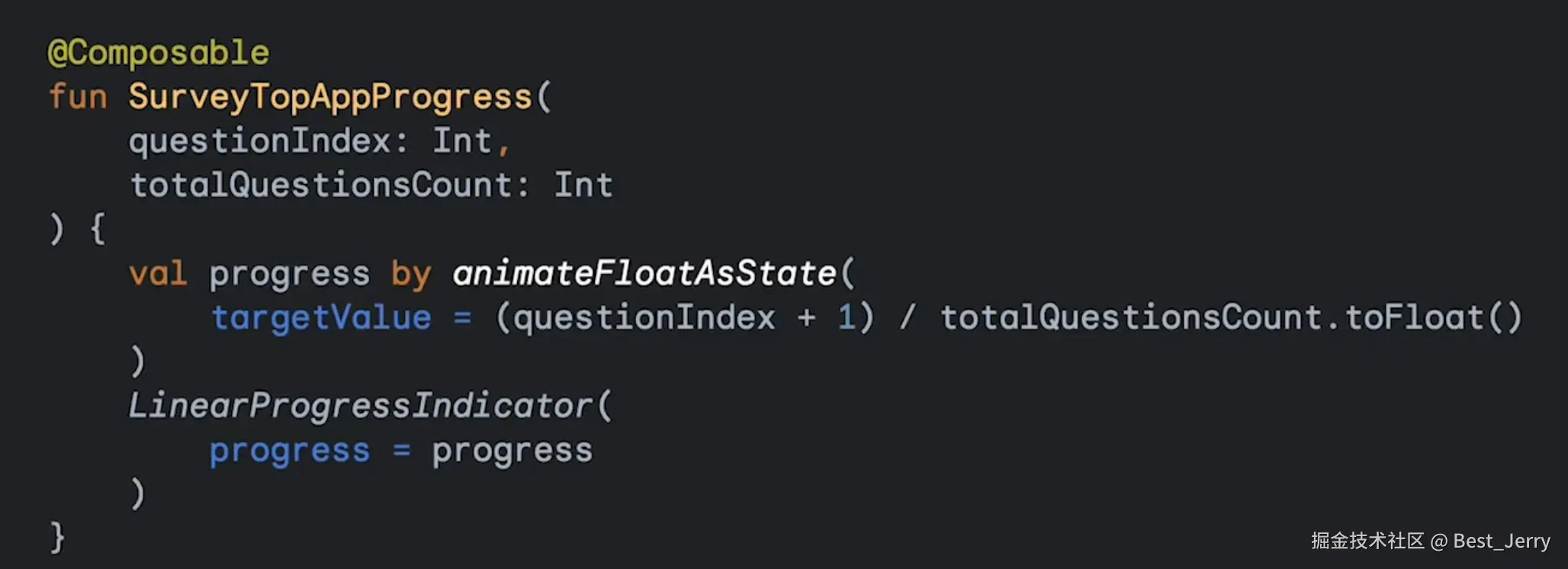Click the "val" keyword
1568x569 pixels.
(x=158, y=274)
